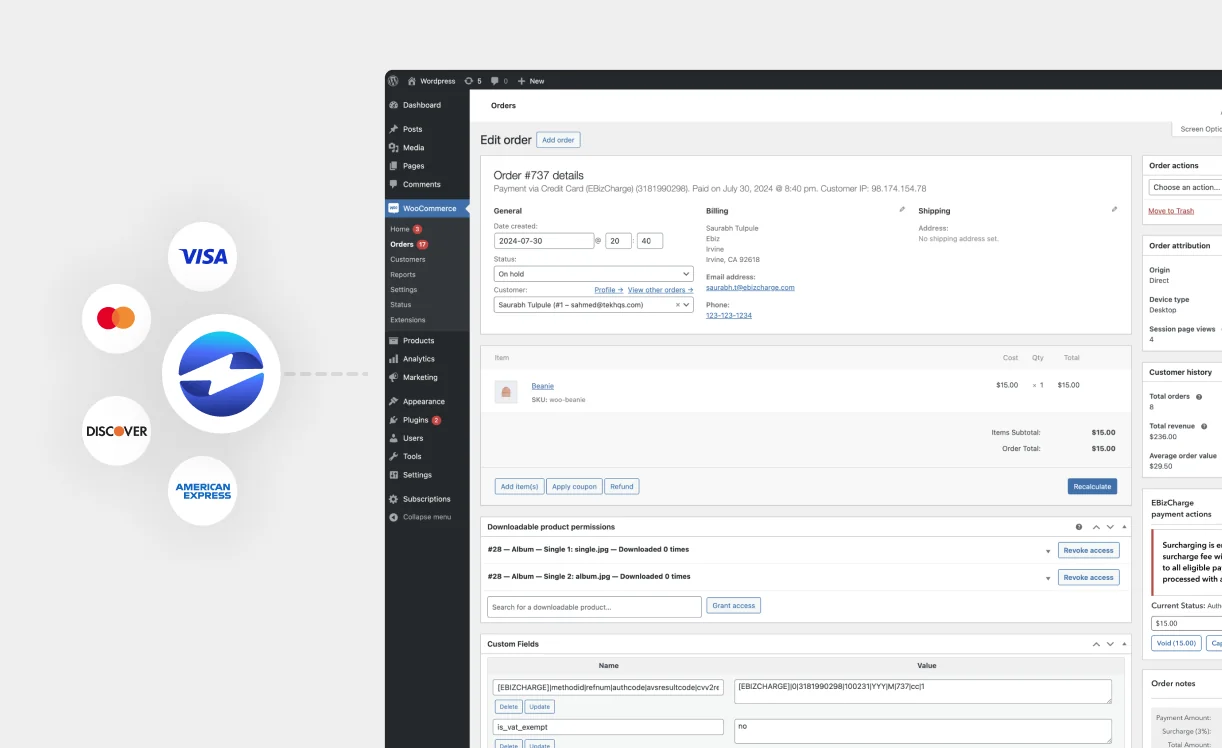This screenshot has width=1222, height=748.
Task: Click the hour field showing 20
Action: tap(618, 241)
